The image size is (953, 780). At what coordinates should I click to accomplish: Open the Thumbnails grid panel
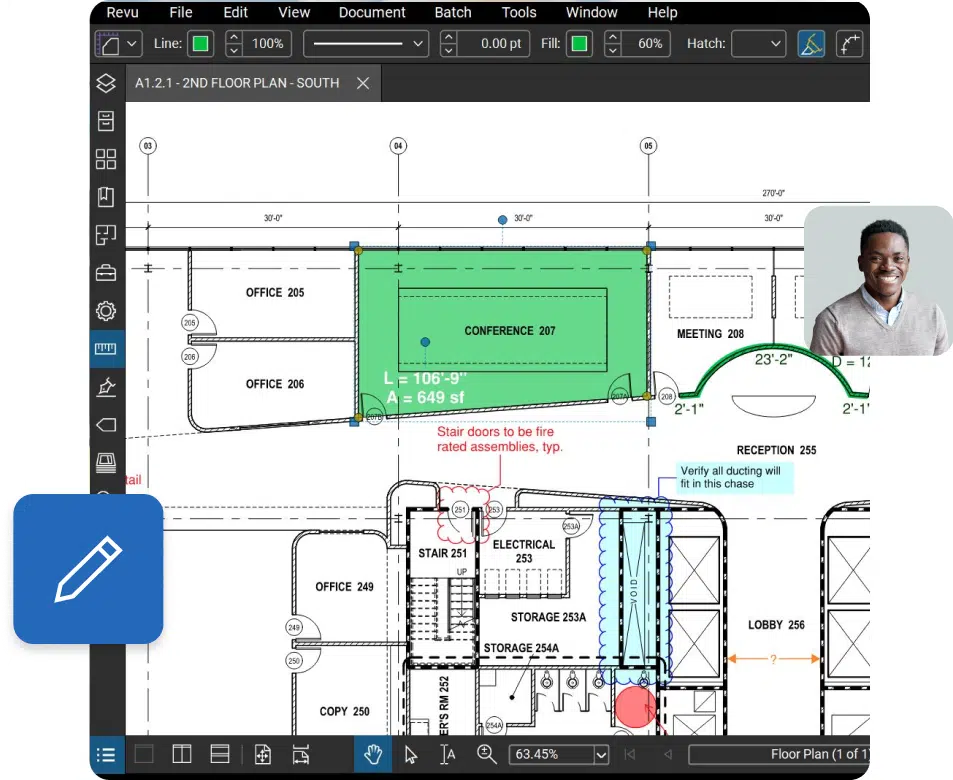106,159
